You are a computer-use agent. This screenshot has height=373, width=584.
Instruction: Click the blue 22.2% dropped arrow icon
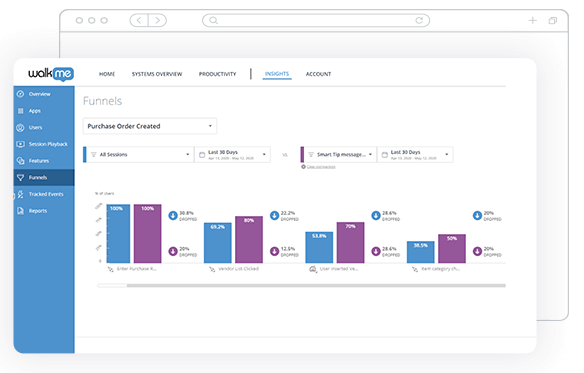click(x=274, y=215)
